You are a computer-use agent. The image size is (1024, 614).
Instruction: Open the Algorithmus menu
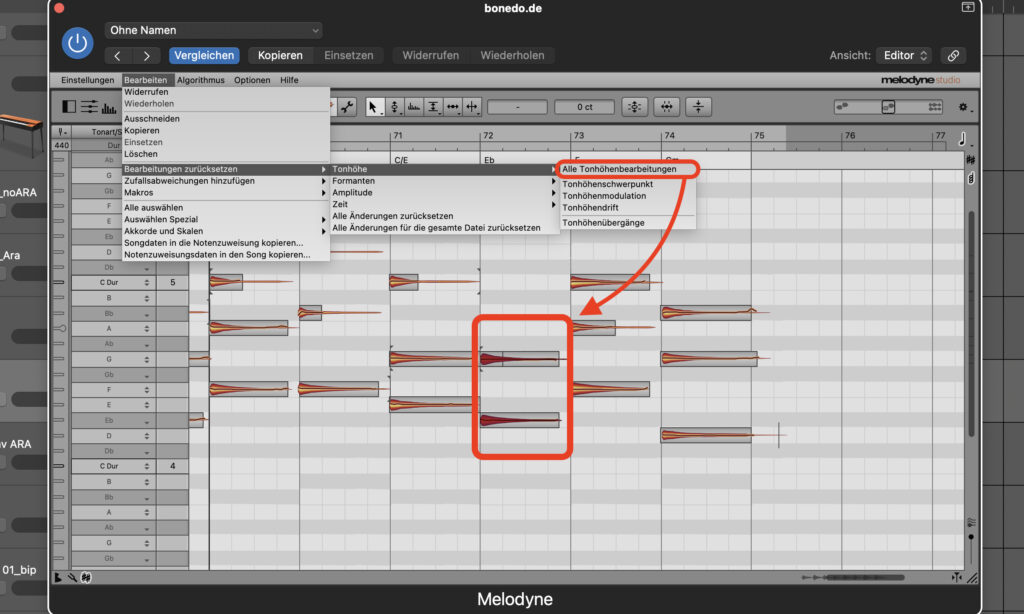tap(200, 80)
